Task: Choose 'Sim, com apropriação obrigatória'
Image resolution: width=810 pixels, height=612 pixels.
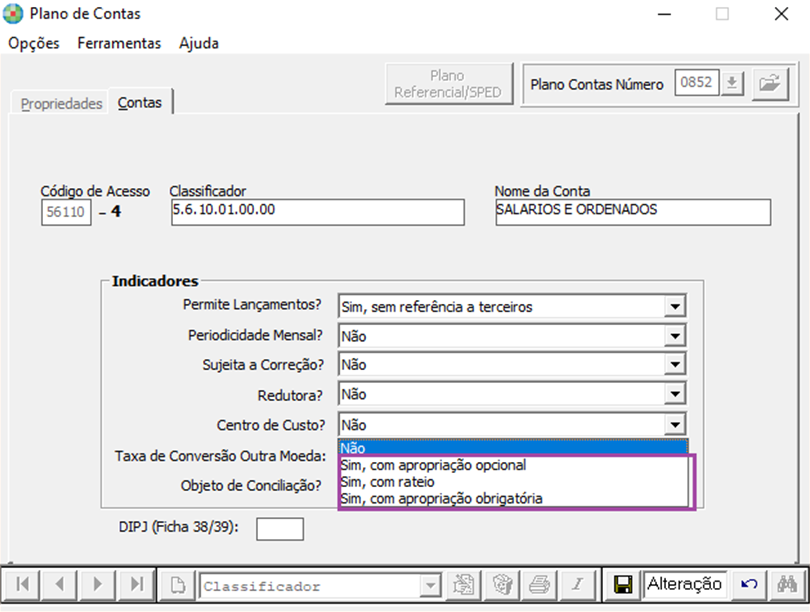Action: 513,498
